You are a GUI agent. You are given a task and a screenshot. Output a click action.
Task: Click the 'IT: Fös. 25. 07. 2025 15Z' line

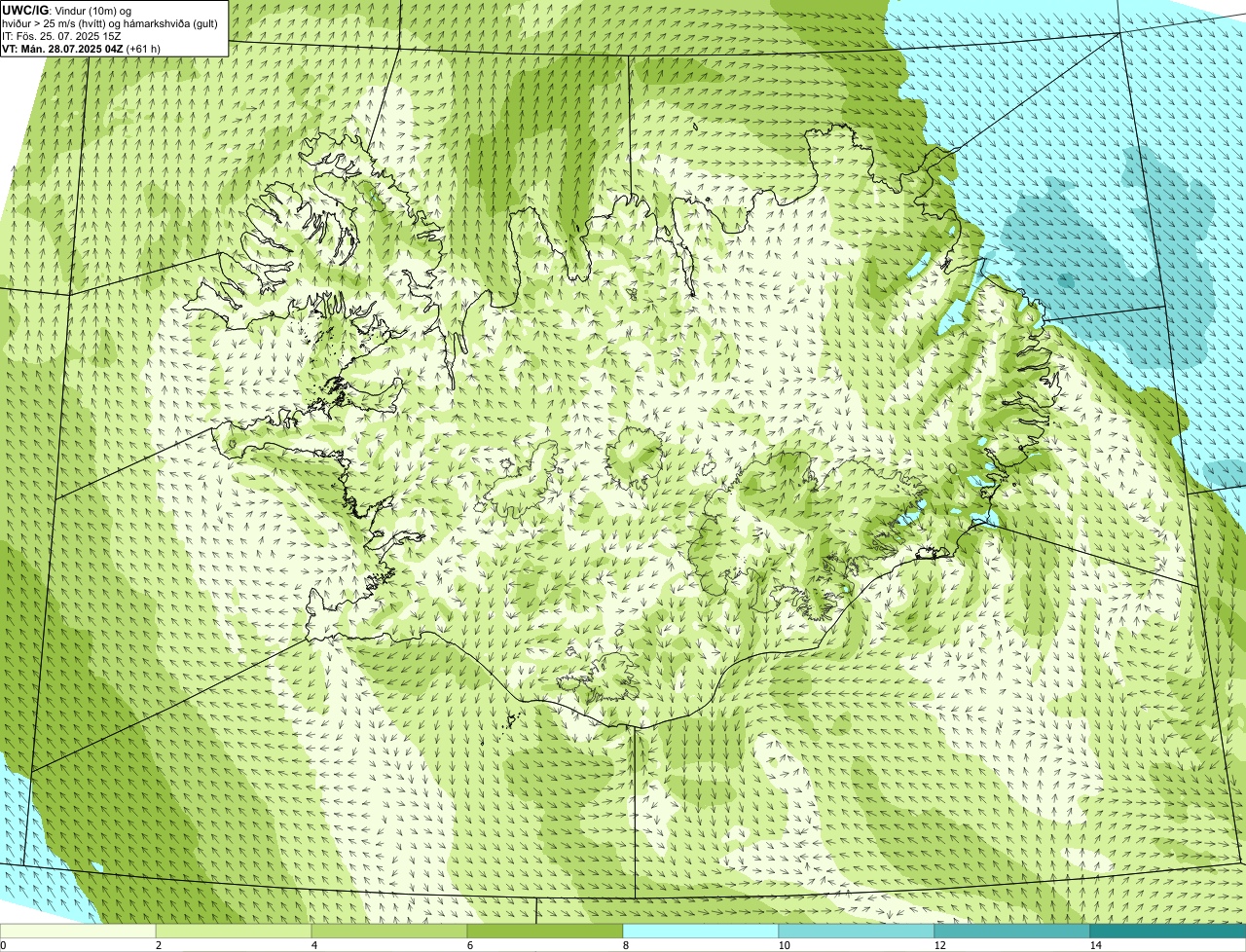point(61,36)
